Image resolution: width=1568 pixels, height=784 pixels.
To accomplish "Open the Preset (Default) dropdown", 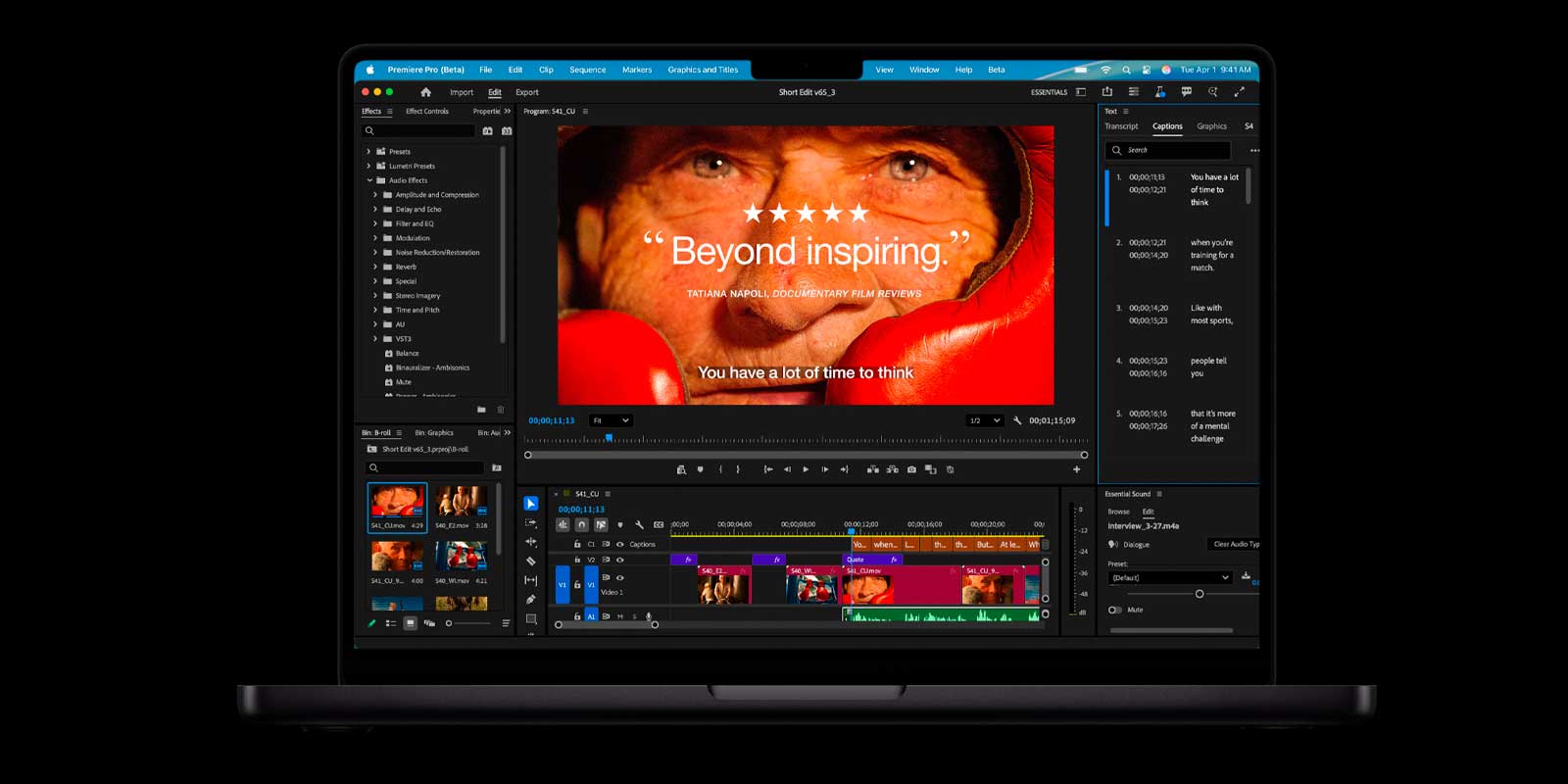I will pyautogui.click(x=1169, y=578).
